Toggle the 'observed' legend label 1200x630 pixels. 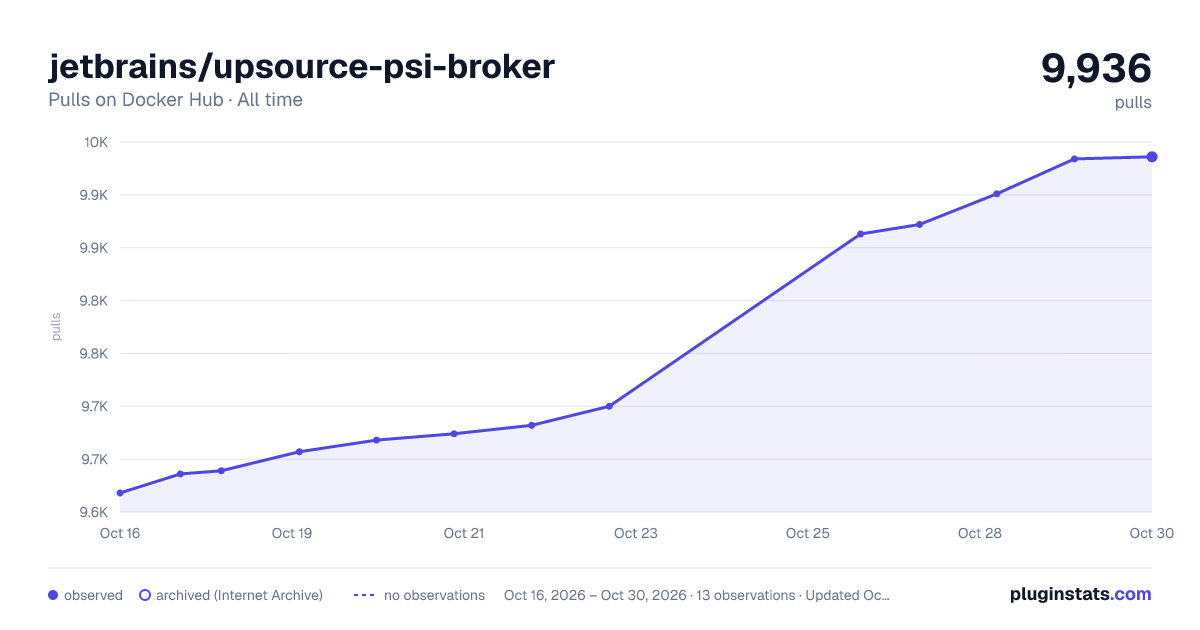coord(93,595)
